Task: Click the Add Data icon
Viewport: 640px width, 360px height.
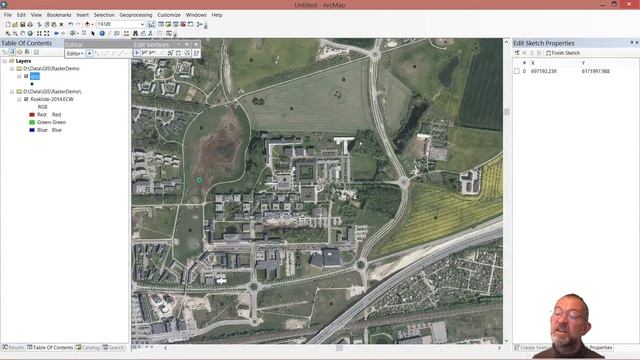Action: [x=87, y=24]
